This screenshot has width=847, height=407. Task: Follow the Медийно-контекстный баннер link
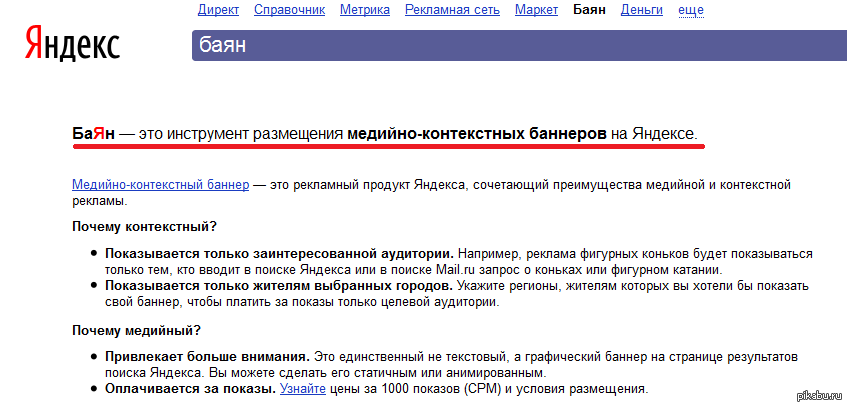point(160,185)
